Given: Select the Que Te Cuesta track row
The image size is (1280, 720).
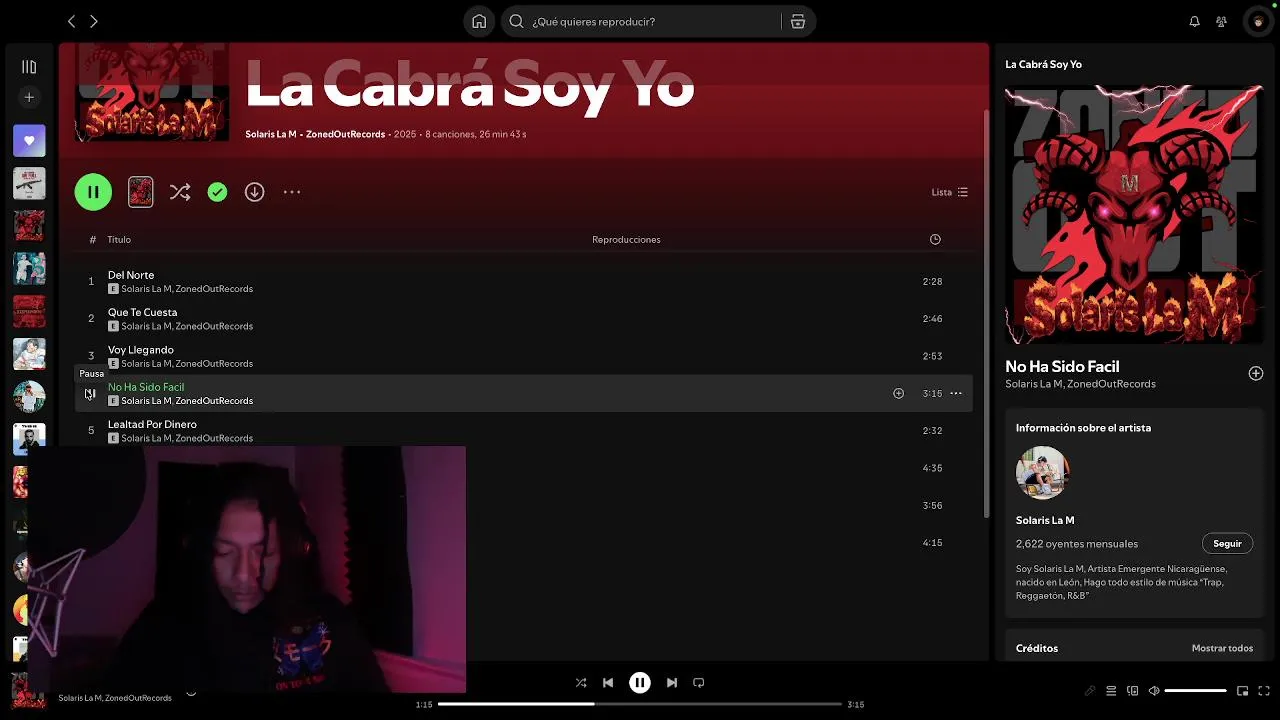Looking at the screenshot, I should (523, 319).
